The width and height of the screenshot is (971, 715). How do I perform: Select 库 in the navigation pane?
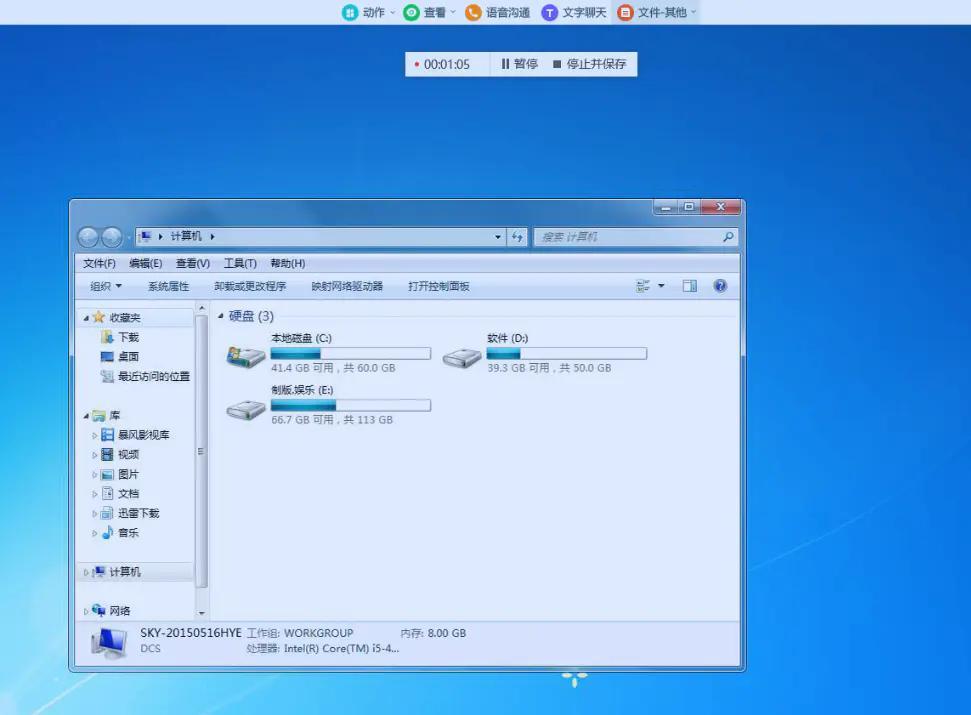tap(115, 415)
